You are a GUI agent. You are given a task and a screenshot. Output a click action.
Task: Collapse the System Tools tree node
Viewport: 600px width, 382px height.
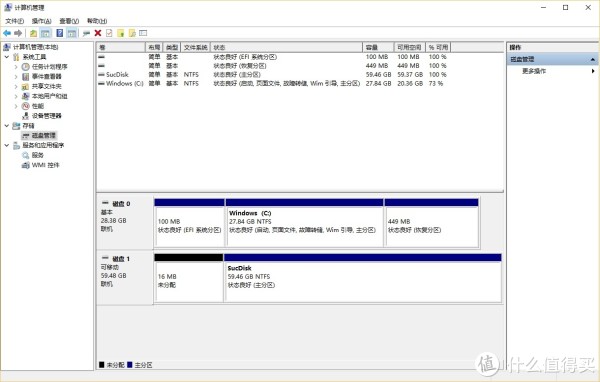point(7,57)
